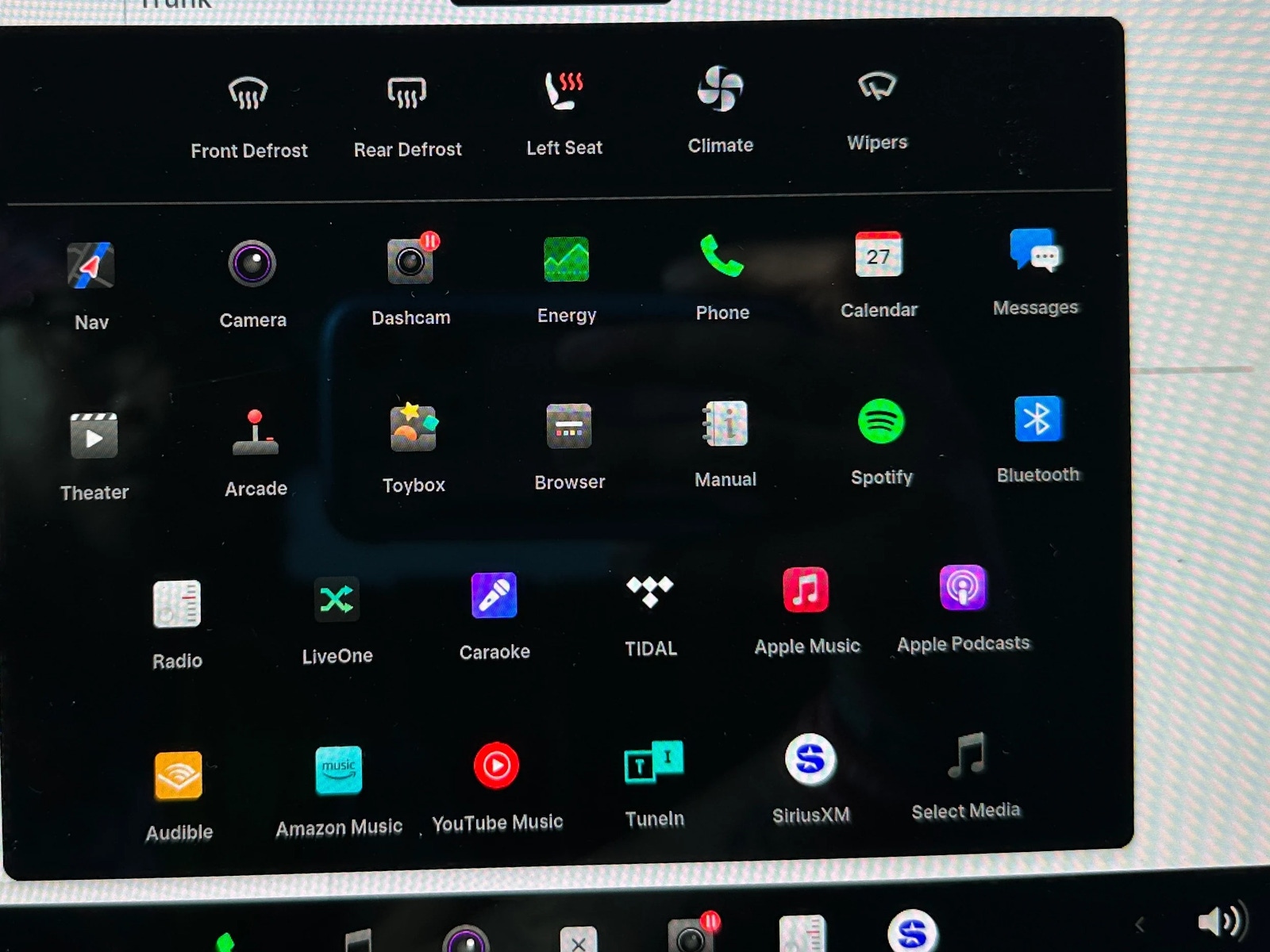This screenshot has width=1270, height=952.
Task: Launch the Phone app
Action: tap(722, 257)
